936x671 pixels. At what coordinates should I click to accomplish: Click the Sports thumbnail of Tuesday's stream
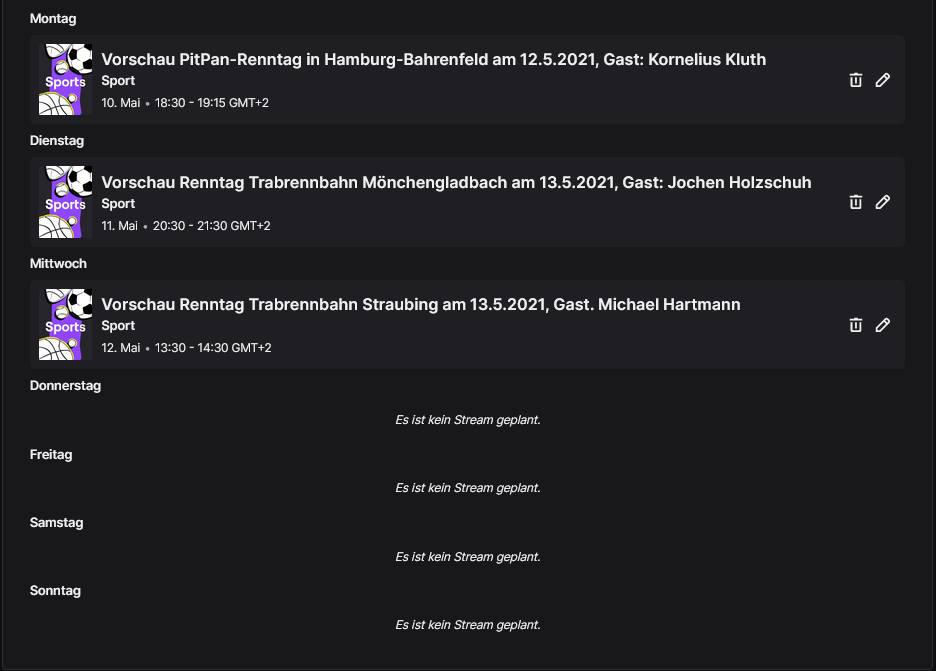(x=66, y=202)
